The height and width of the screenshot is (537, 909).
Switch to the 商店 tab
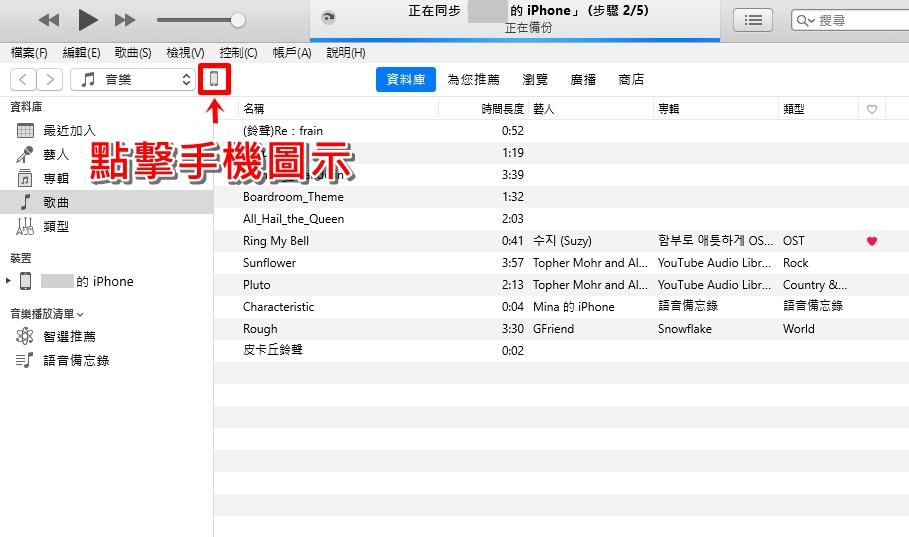(x=631, y=79)
